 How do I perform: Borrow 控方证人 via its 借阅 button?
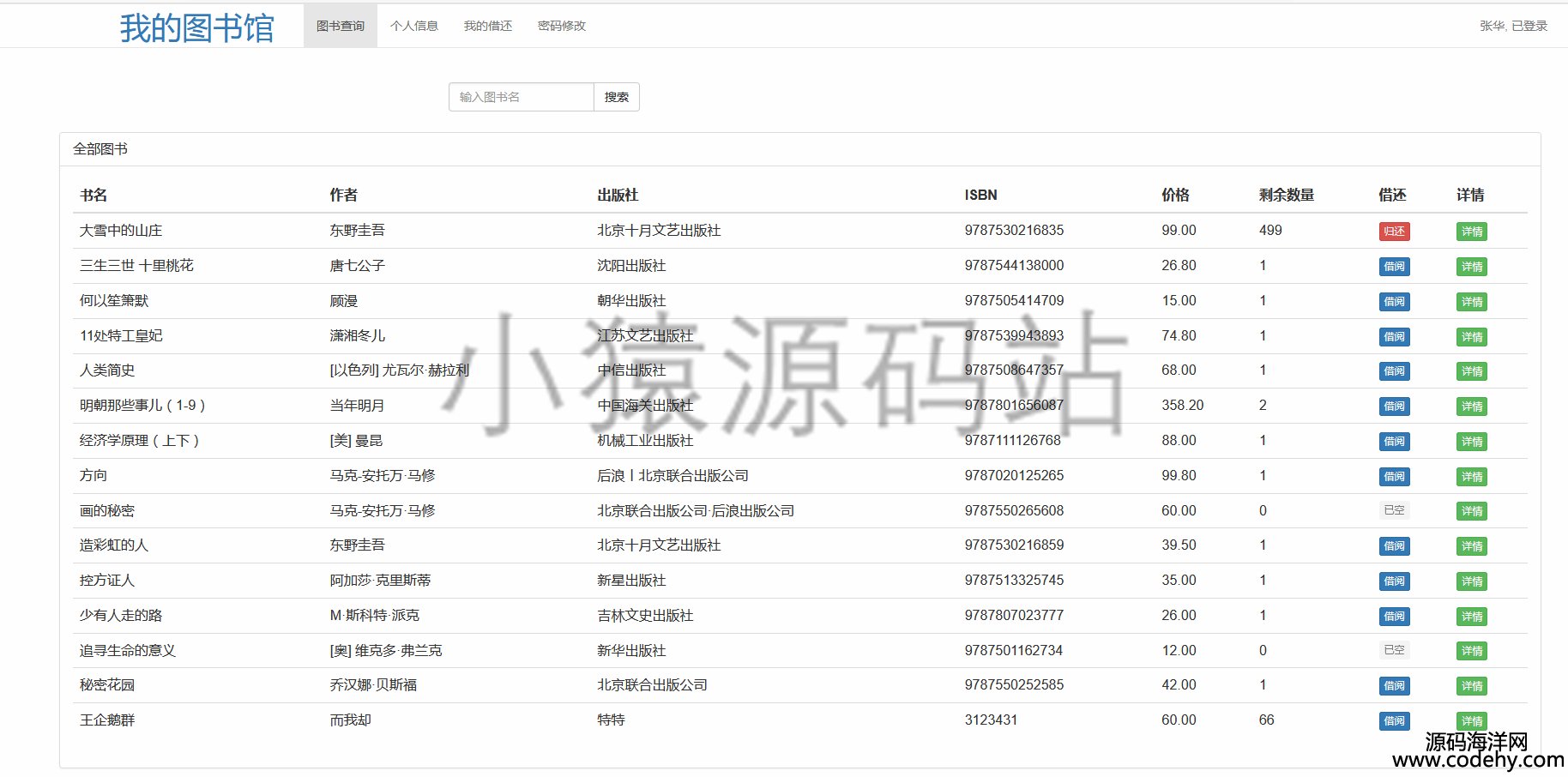pyautogui.click(x=1394, y=581)
